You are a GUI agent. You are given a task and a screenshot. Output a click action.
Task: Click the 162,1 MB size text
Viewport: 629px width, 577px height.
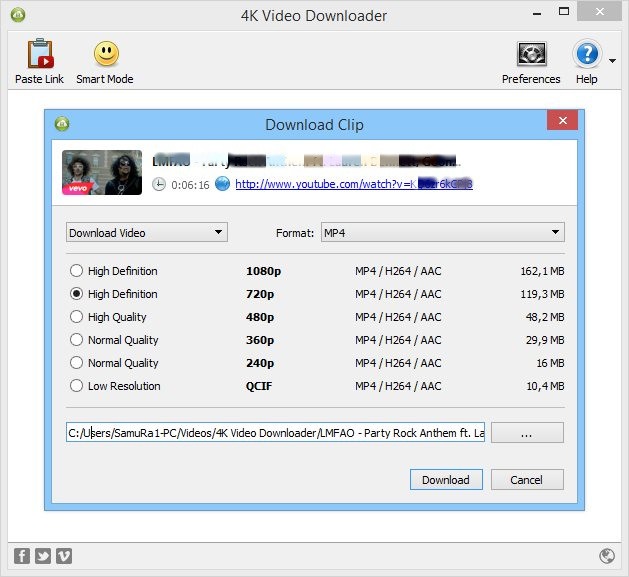[x=542, y=271]
